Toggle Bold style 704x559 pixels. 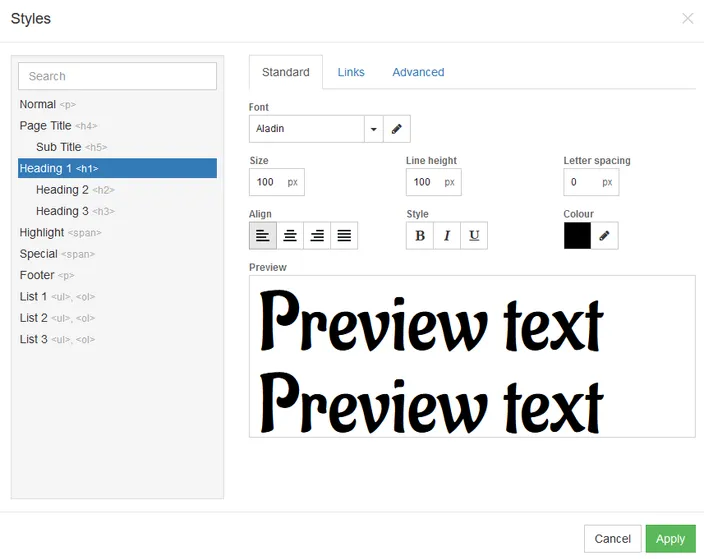pyautogui.click(x=420, y=235)
